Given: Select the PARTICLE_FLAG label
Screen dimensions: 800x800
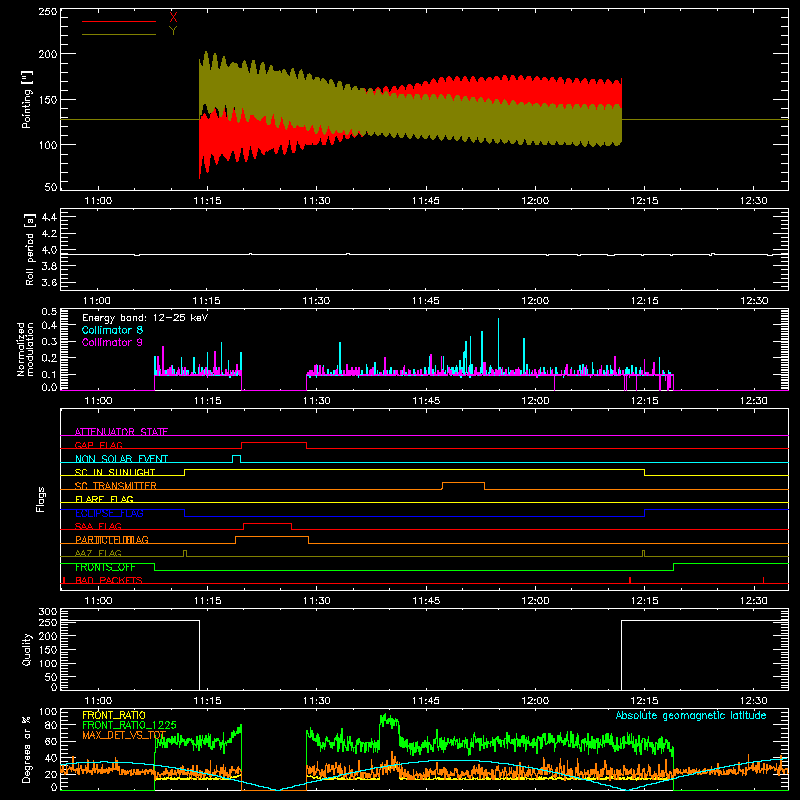Looking at the screenshot, I should [x=112, y=539].
